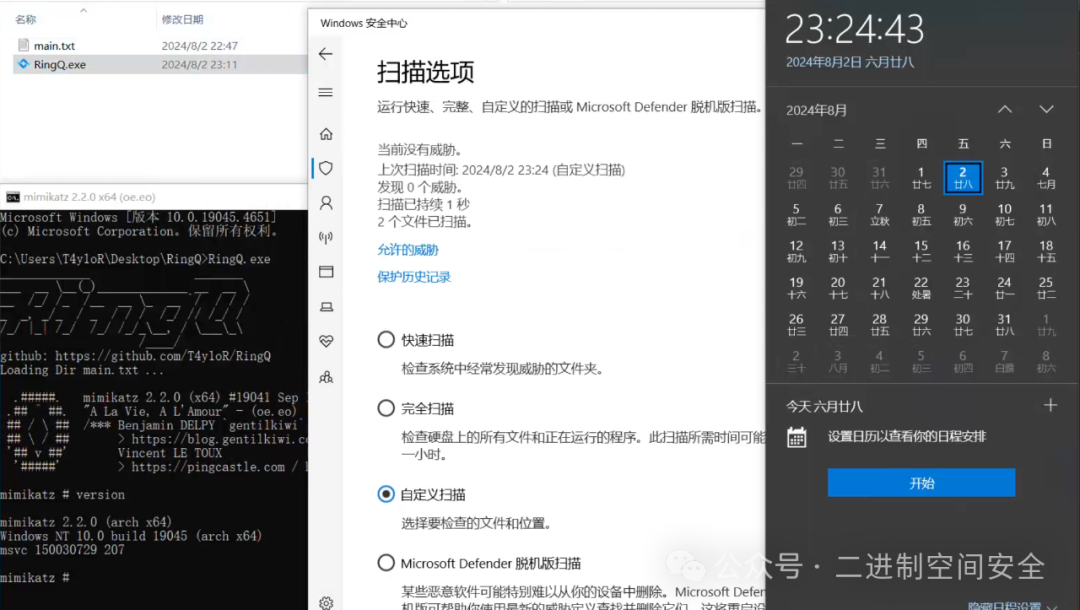
Task: Click the mimikatz 2.2.0 x64 title bar
Action: [x=154, y=197]
